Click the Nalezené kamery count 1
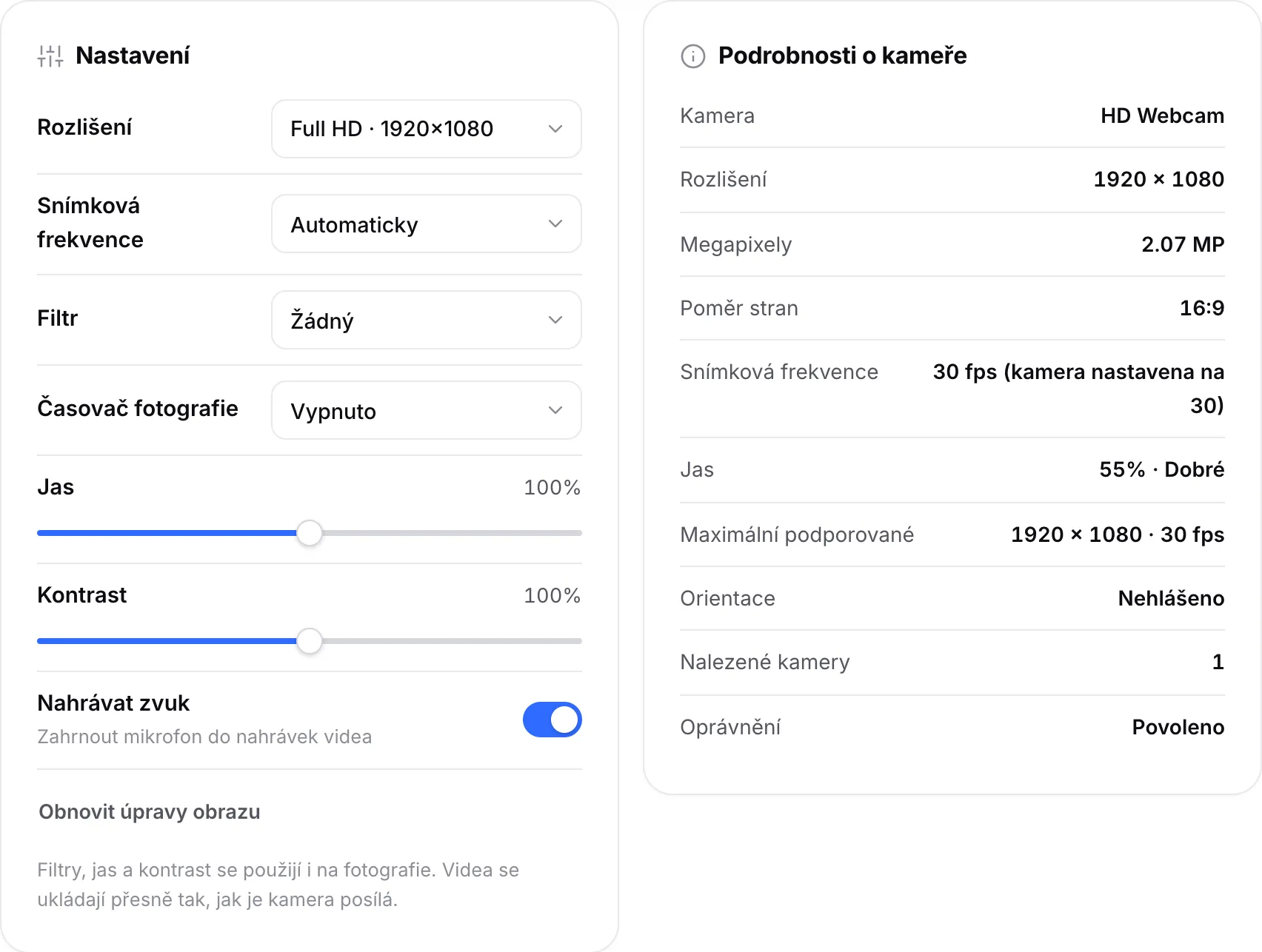The height and width of the screenshot is (952, 1262). tap(1218, 662)
